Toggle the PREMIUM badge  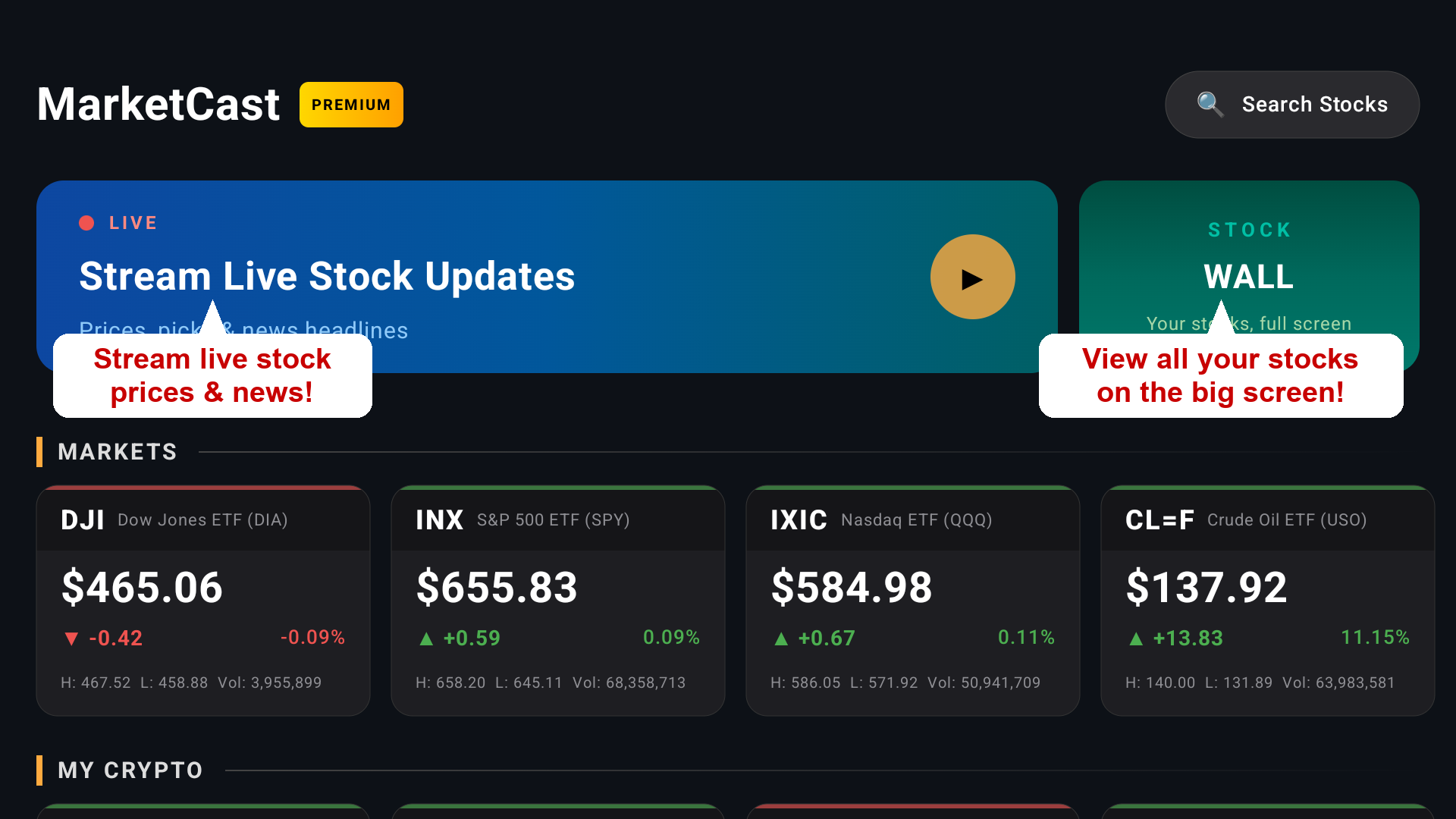[x=351, y=105]
